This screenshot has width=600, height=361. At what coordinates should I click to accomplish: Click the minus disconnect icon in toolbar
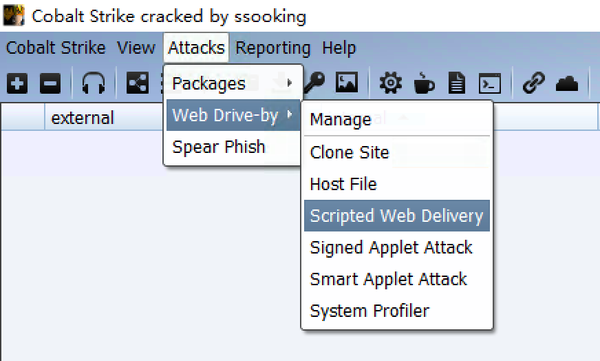(x=50, y=83)
